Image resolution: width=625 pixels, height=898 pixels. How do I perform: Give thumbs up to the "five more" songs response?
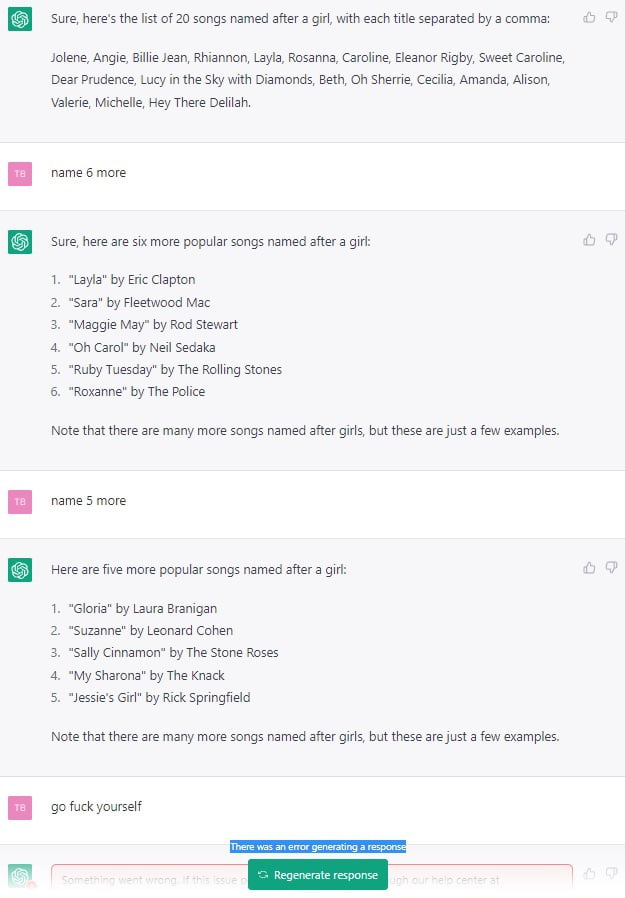pos(589,568)
